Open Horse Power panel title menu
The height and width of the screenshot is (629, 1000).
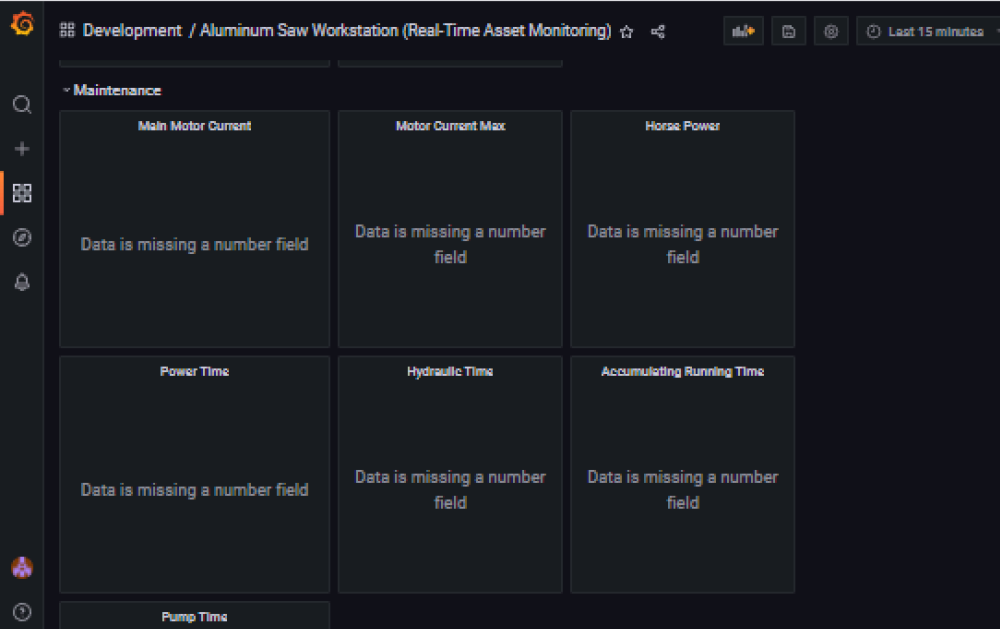(682, 126)
